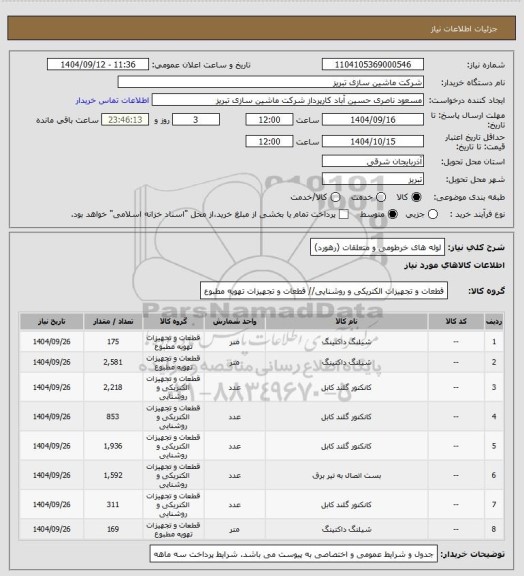The width and height of the screenshot is (524, 576).
Task: Click کانکتور گلند کابل in row 3
Action: 347,388
